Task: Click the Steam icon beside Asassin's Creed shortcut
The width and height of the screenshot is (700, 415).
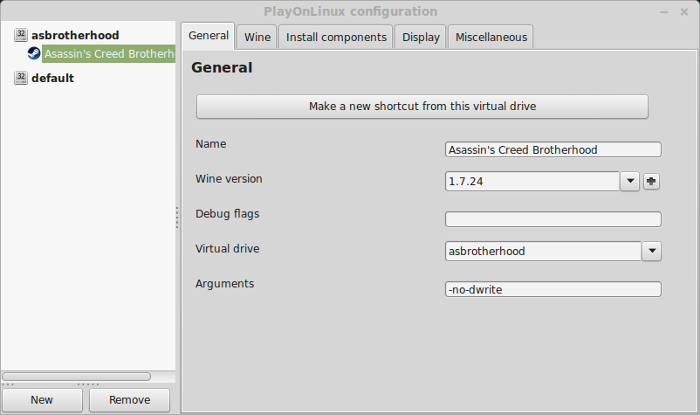Action: pyautogui.click(x=34, y=53)
